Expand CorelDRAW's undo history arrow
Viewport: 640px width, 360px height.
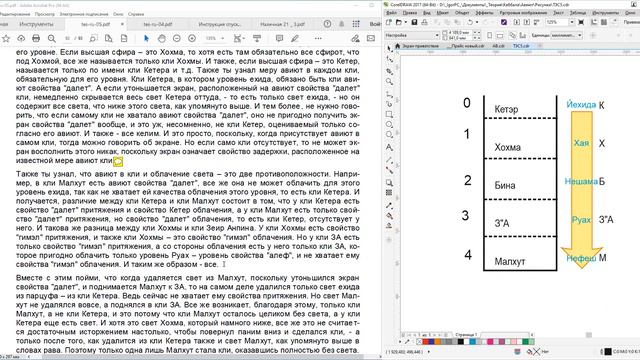pos(476,22)
